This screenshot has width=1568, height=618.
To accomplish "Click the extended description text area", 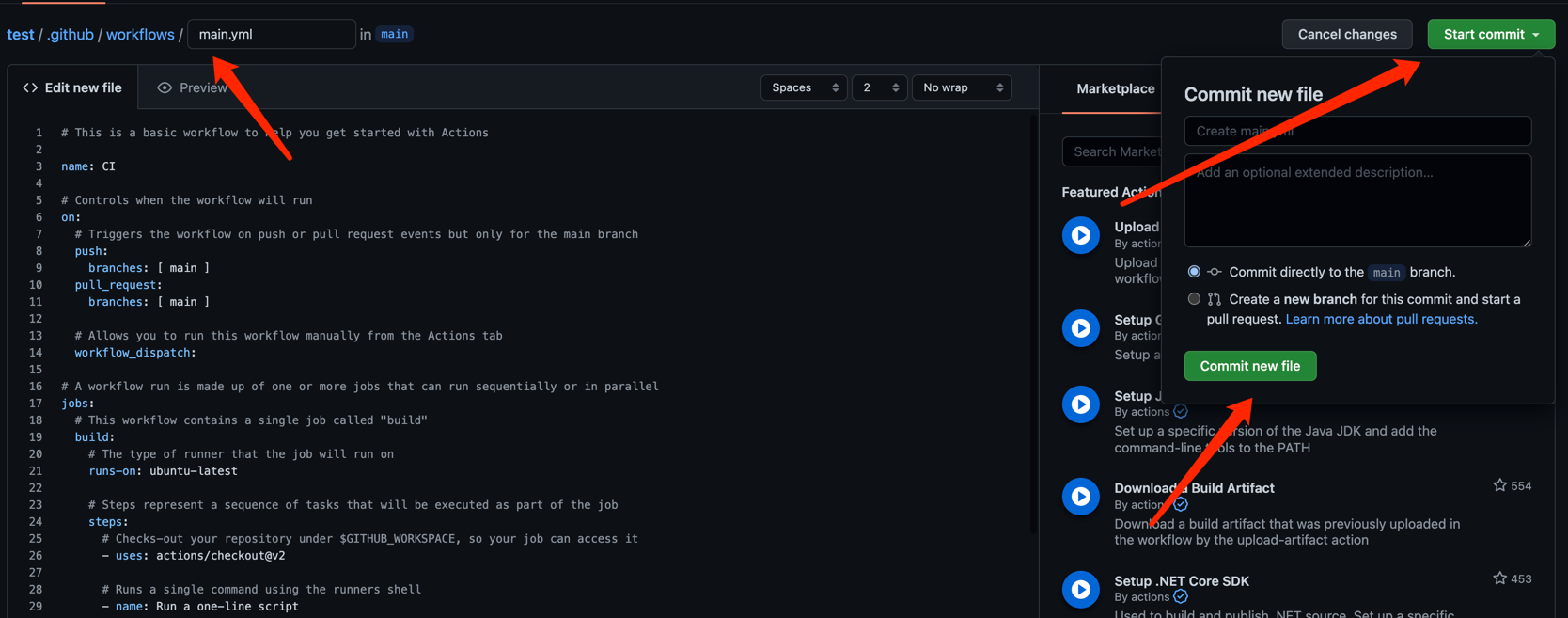I will (x=1357, y=200).
